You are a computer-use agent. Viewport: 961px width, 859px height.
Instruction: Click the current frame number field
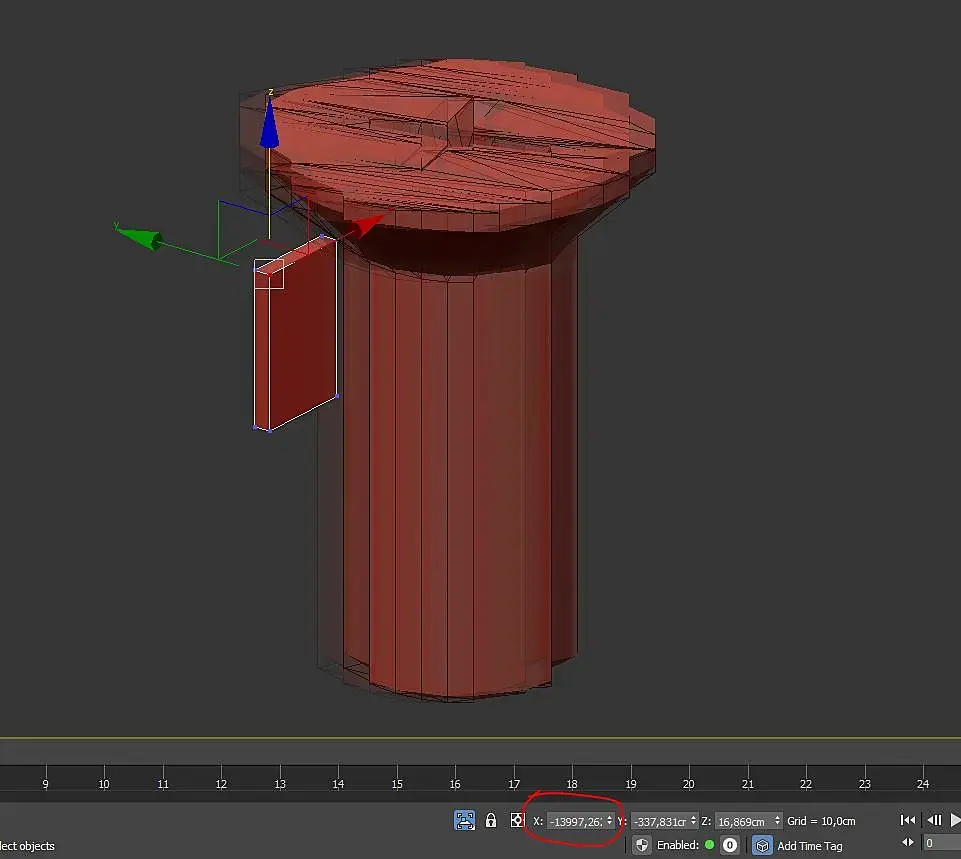click(x=942, y=844)
